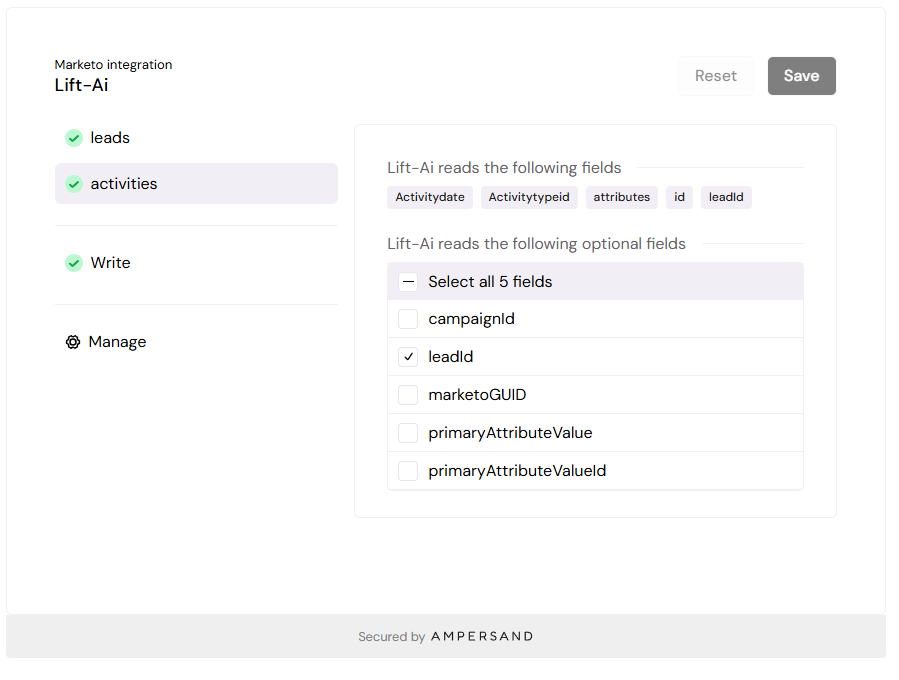Check the campaignId checkbox

coord(408,319)
